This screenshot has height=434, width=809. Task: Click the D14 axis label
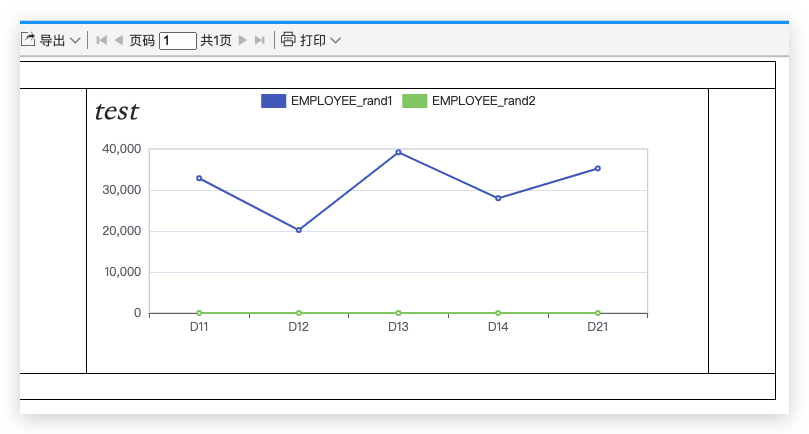click(x=498, y=327)
